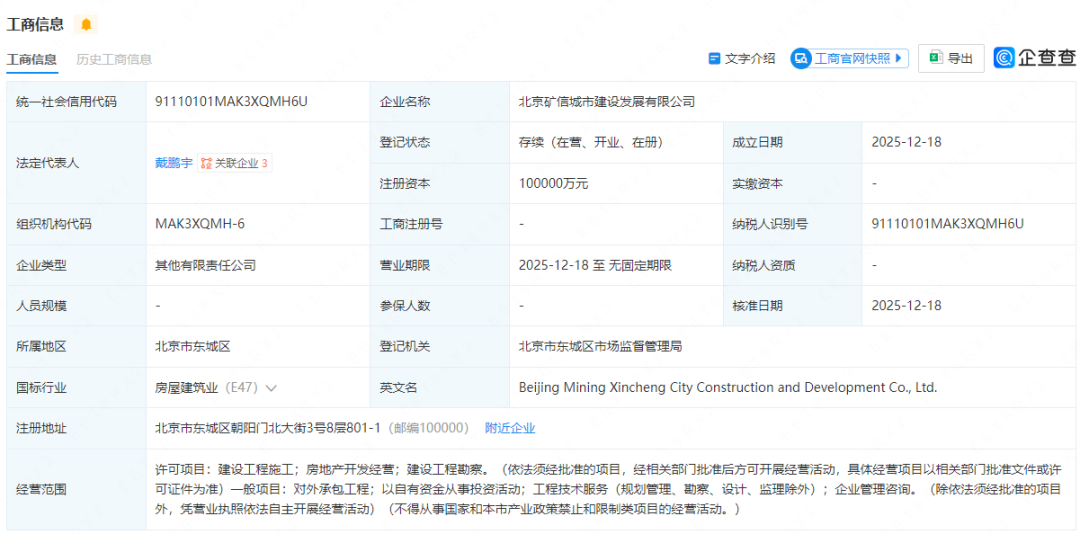
Task: Click the bell icon beside 工商信息 title
Action: pos(86,24)
